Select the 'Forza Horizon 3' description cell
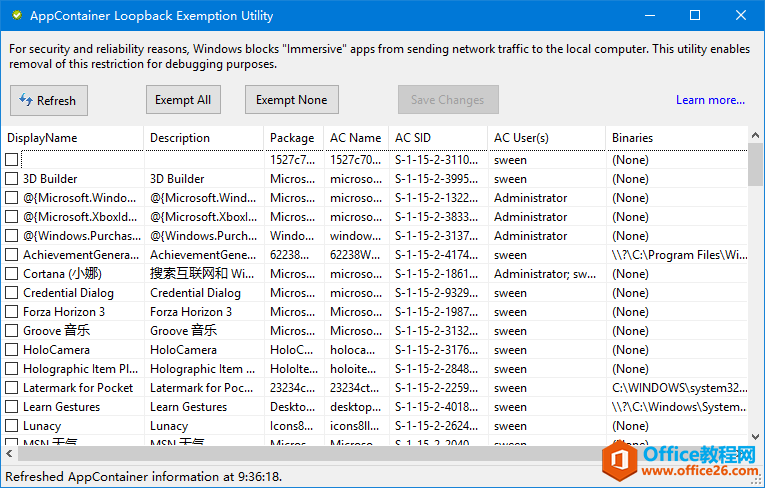The image size is (765, 488). 203,312
